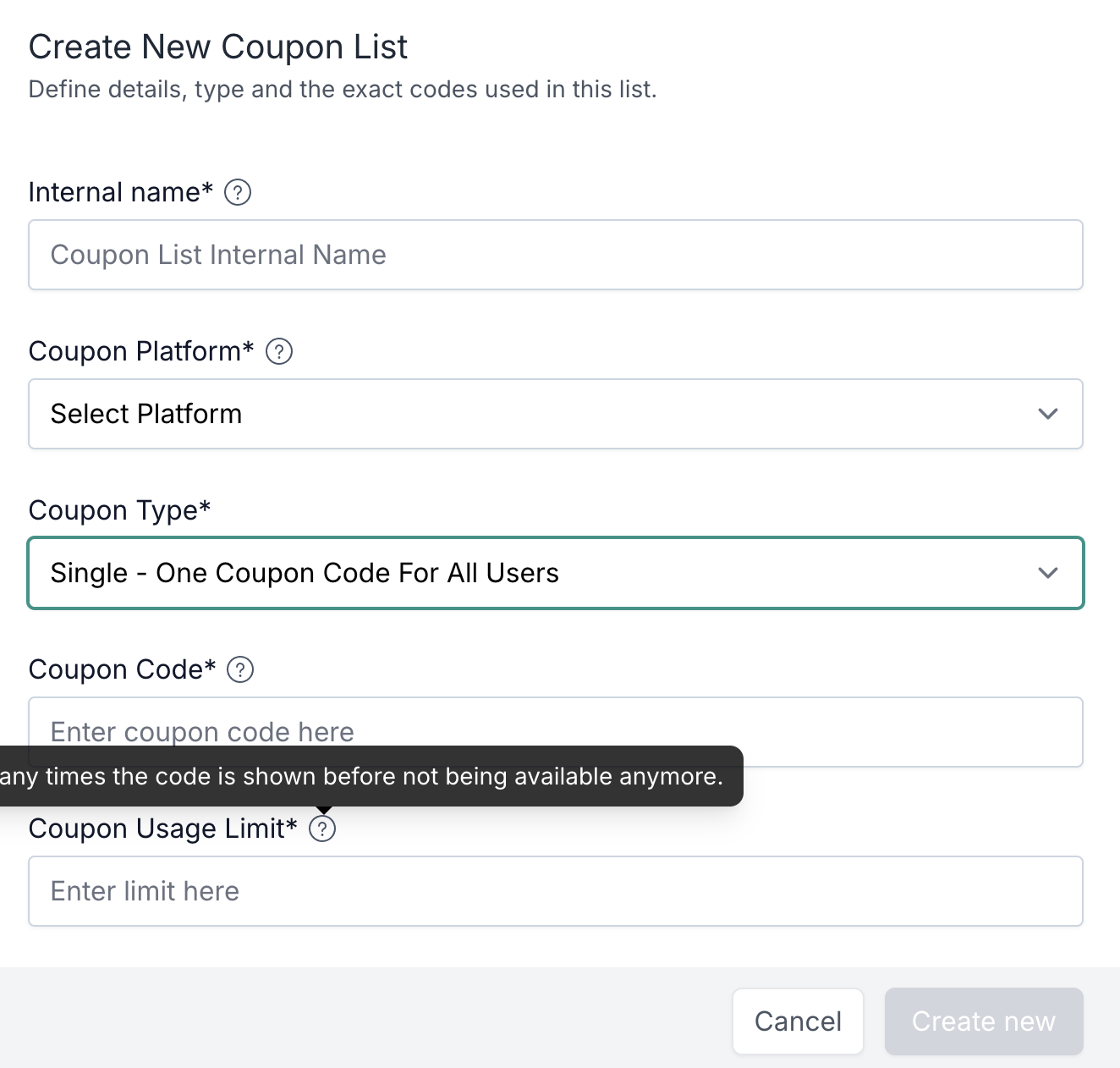1120x1068 pixels.
Task: Click the question mark icon beside Coupon Code
Action: pyautogui.click(x=241, y=669)
